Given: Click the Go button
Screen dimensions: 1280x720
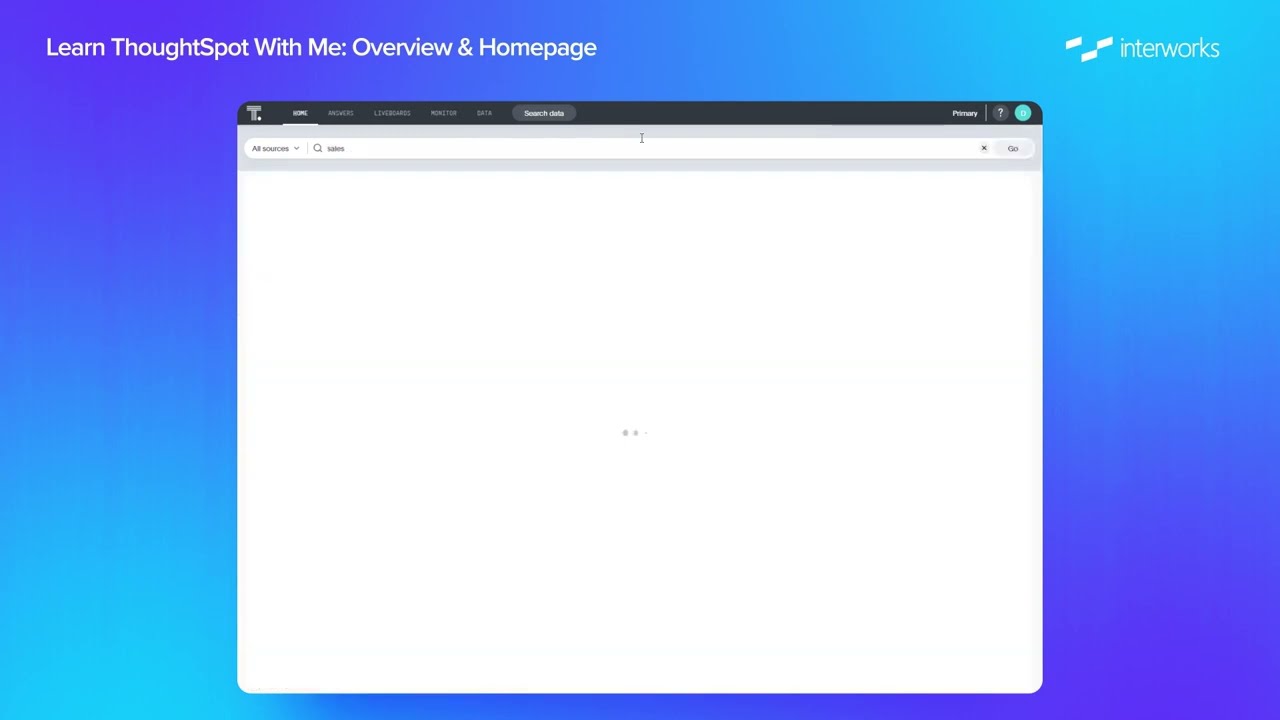Looking at the screenshot, I should point(1013,148).
